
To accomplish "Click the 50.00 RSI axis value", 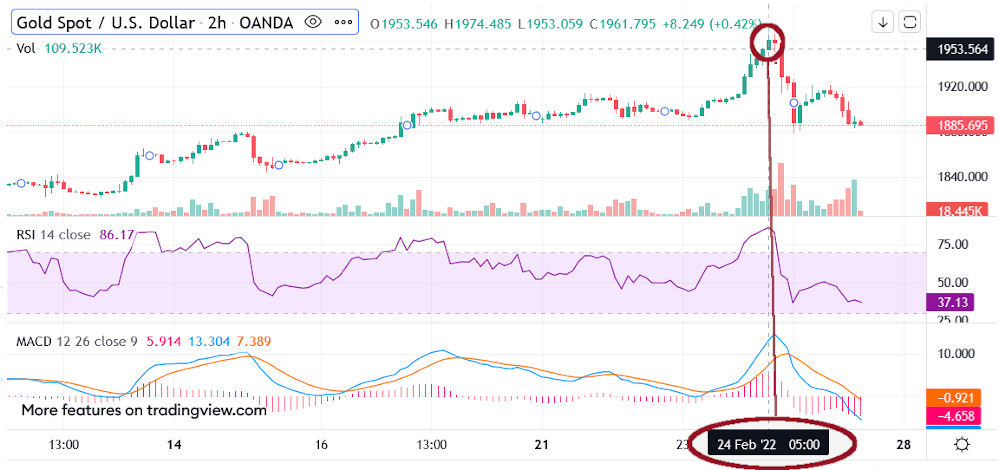I will (x=951, y=282).
